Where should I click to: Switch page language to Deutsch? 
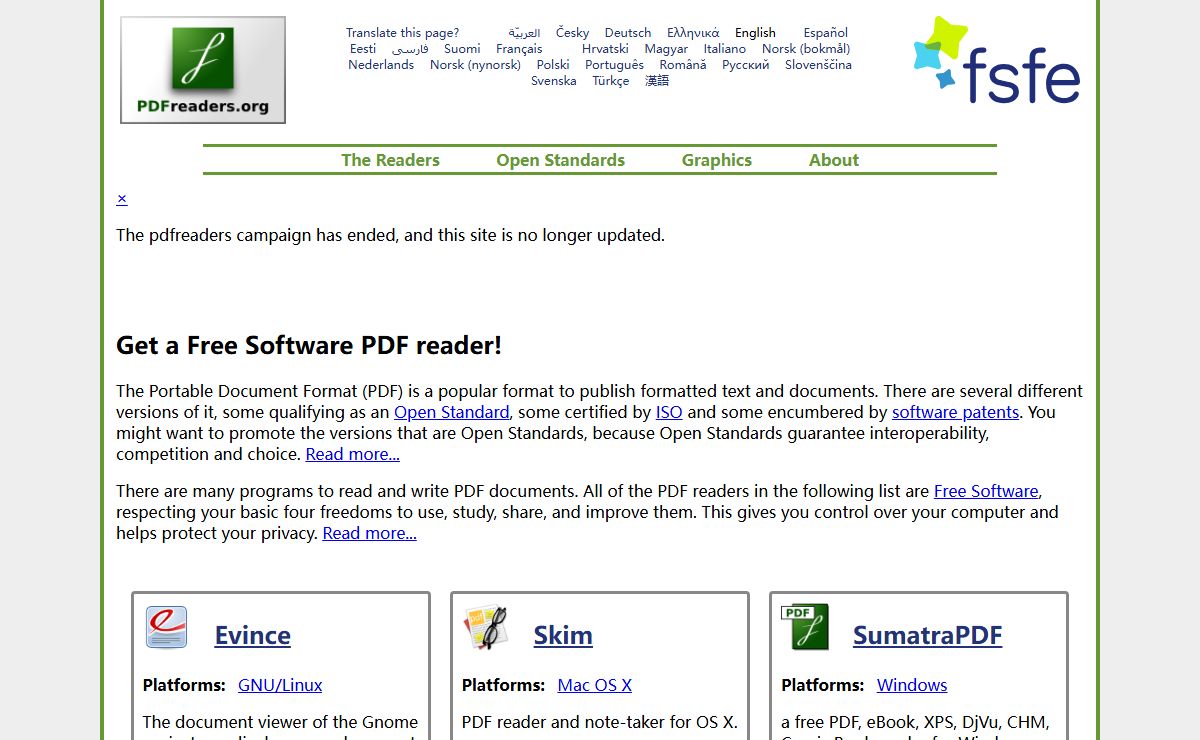point(628,33)
